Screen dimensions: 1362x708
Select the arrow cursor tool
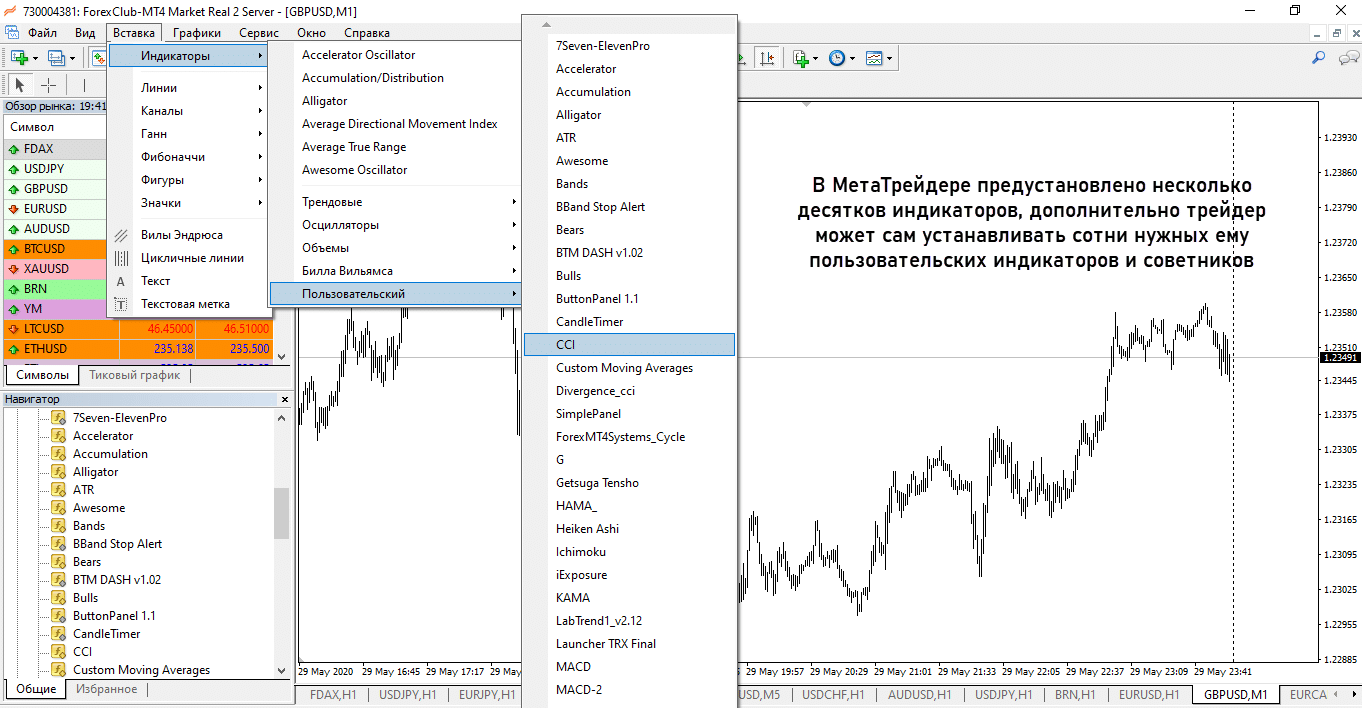(20, 85)
